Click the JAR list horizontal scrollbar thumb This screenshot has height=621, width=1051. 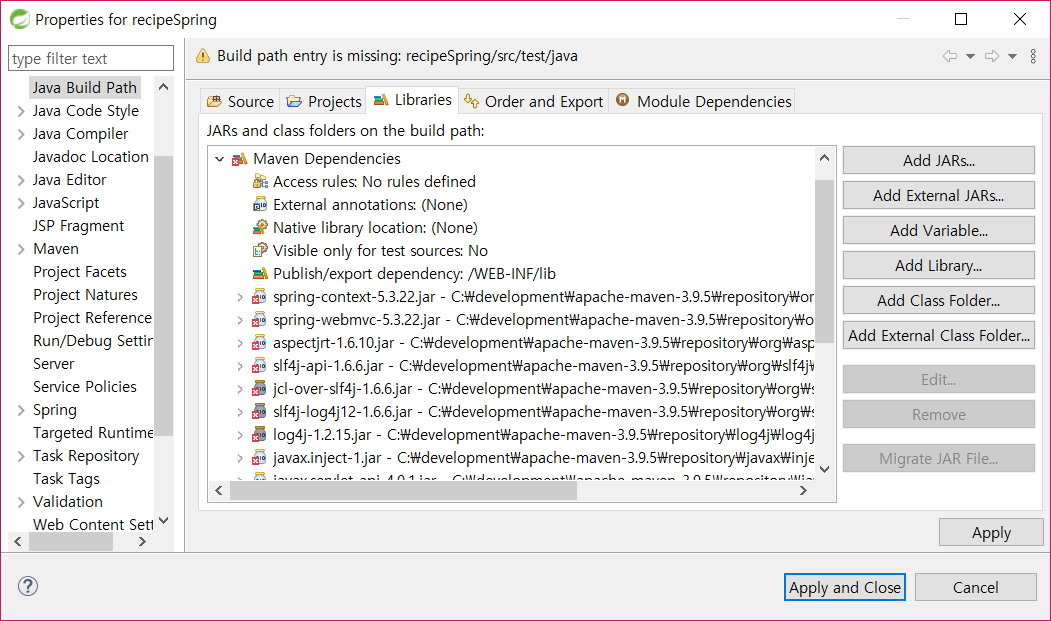pyautogui.click(x=403, y=491)
